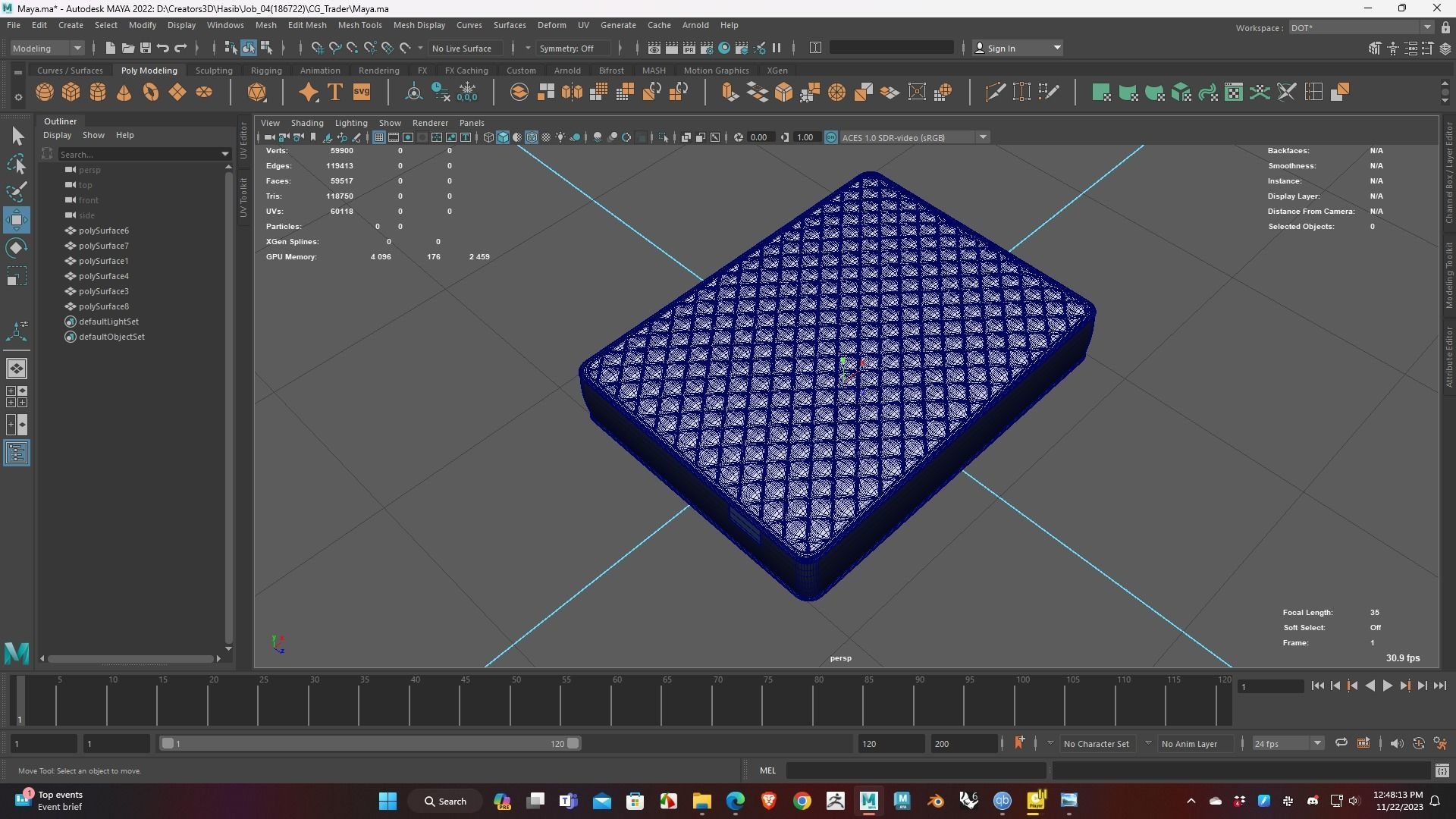The image size is (1456, 819).
Task: Open Maya home screen logo button
Action: pyautogui.click(x=17, y=653)
